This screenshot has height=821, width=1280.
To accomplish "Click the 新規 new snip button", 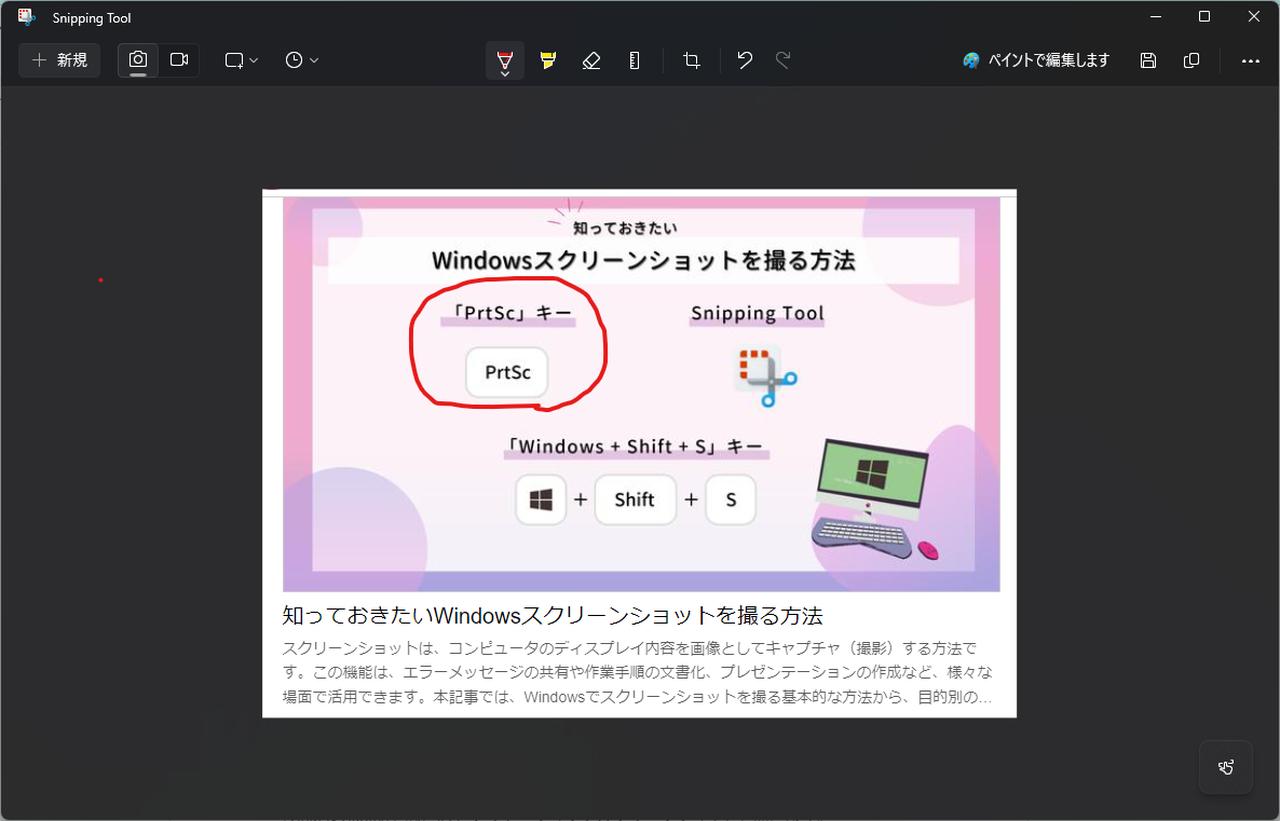I will (59, 60).
